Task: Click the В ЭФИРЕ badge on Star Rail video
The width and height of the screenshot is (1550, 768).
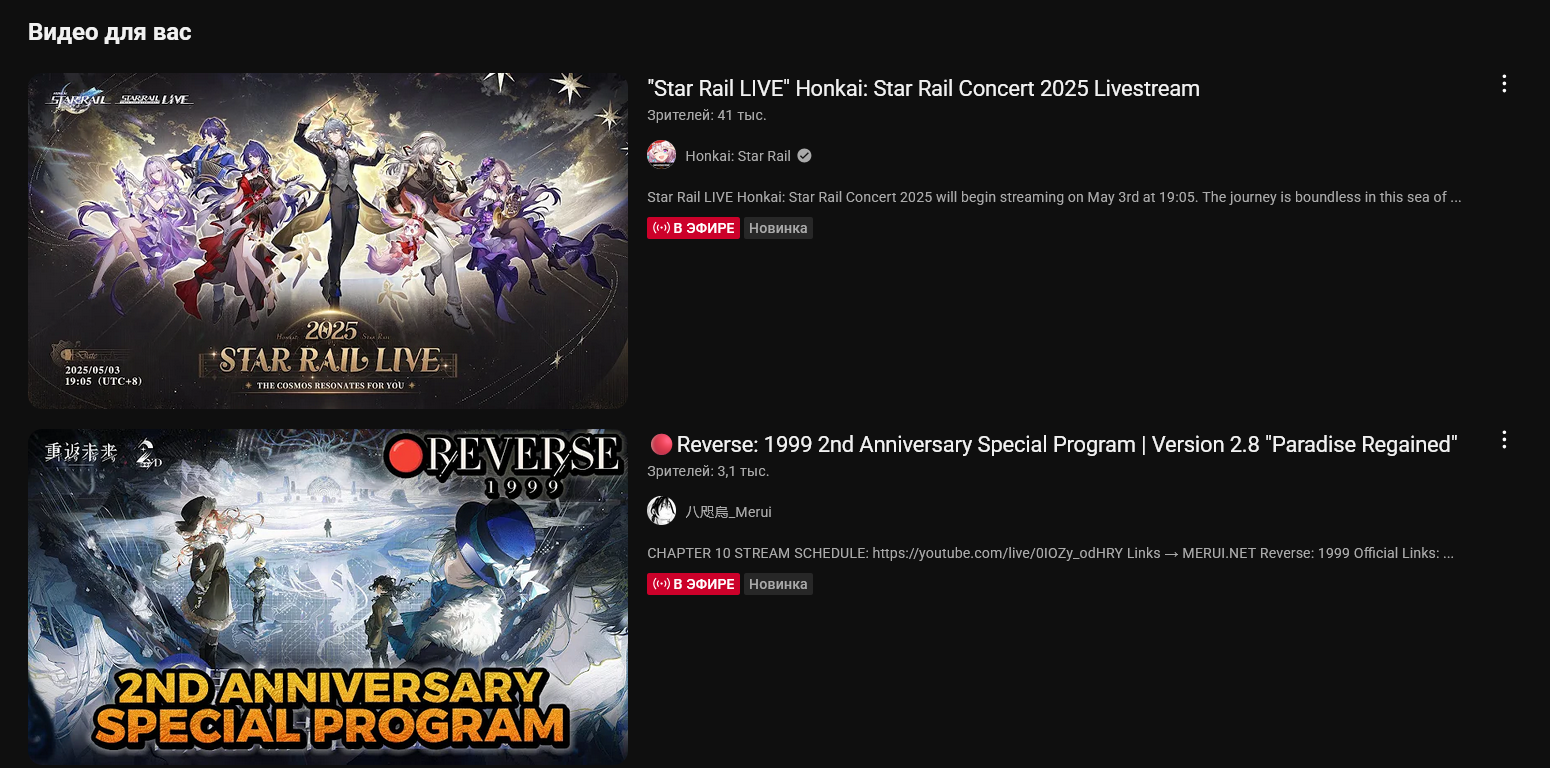Action: coord(693,228)
